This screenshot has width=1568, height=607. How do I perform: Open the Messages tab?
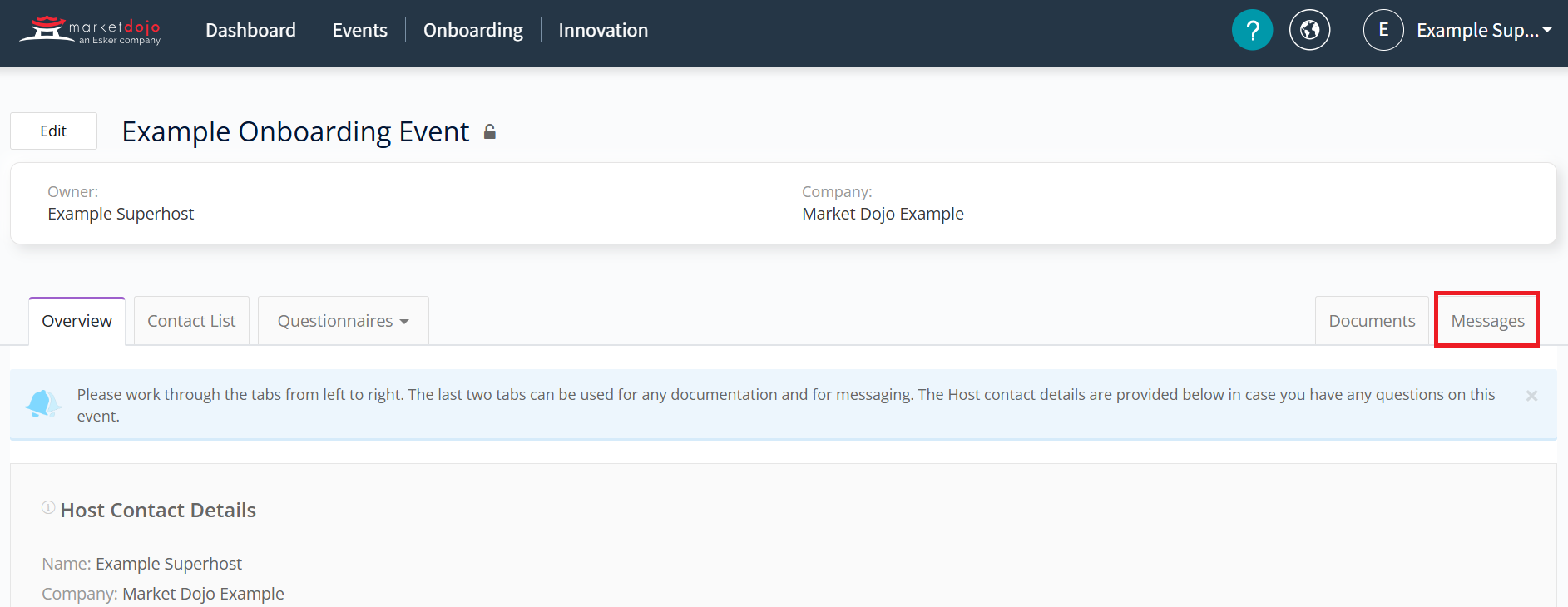(1486, 321)
